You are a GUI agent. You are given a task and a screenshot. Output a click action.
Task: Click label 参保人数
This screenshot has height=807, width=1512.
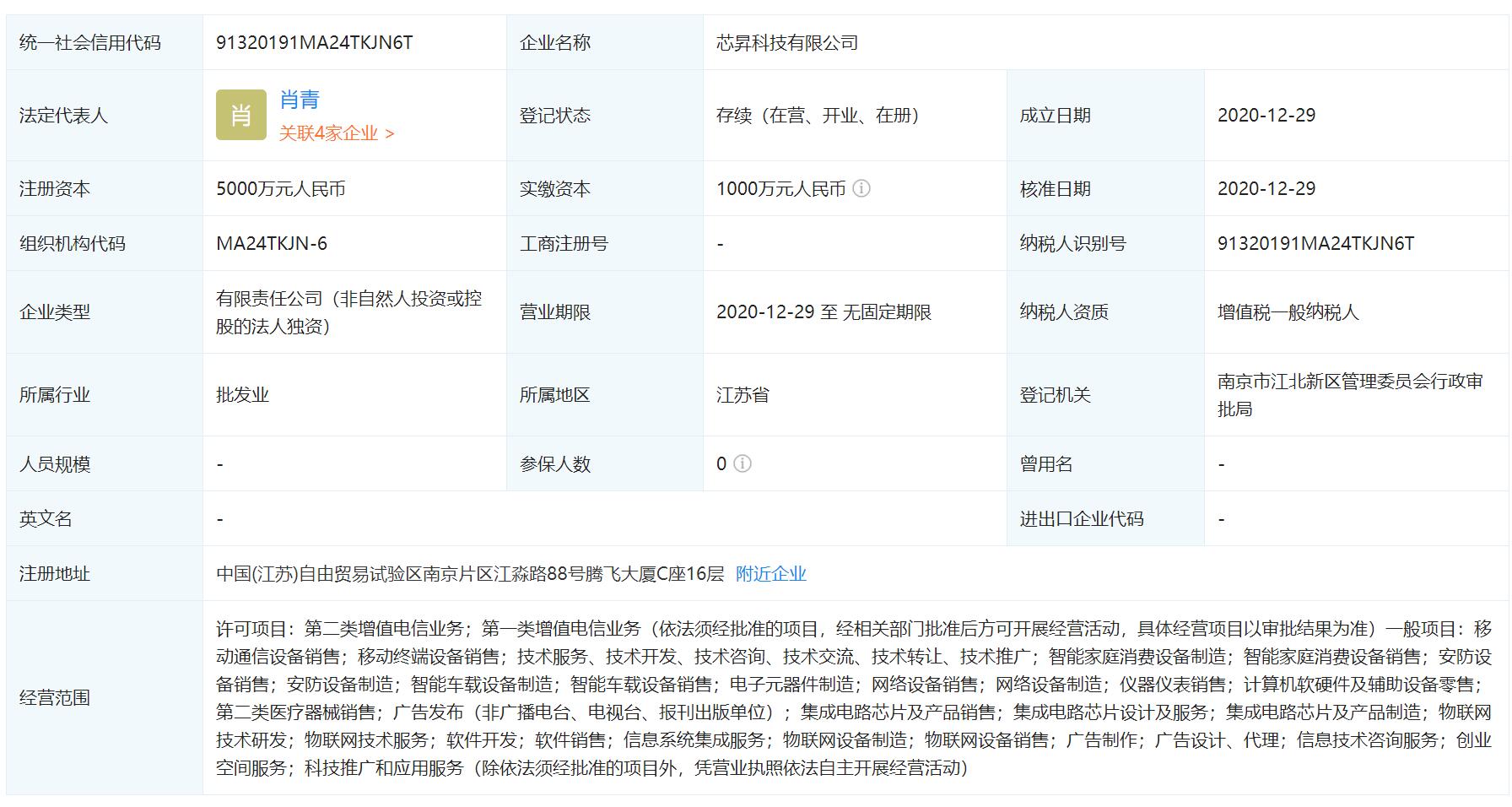[555, 464]
